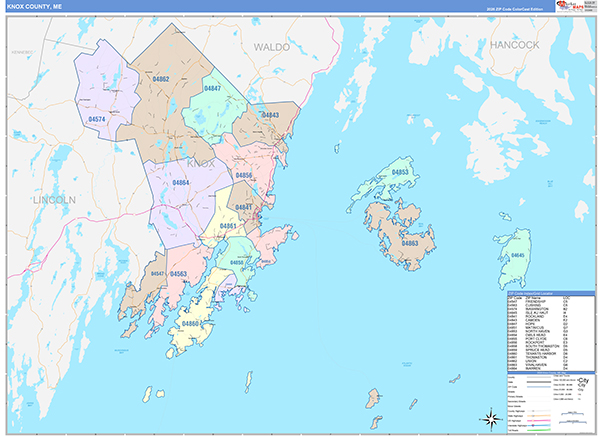This screenshot has height=436, width=600.
Task: Select the FRIENDSHIP row in the ZIP index
Action: [538, 302]
